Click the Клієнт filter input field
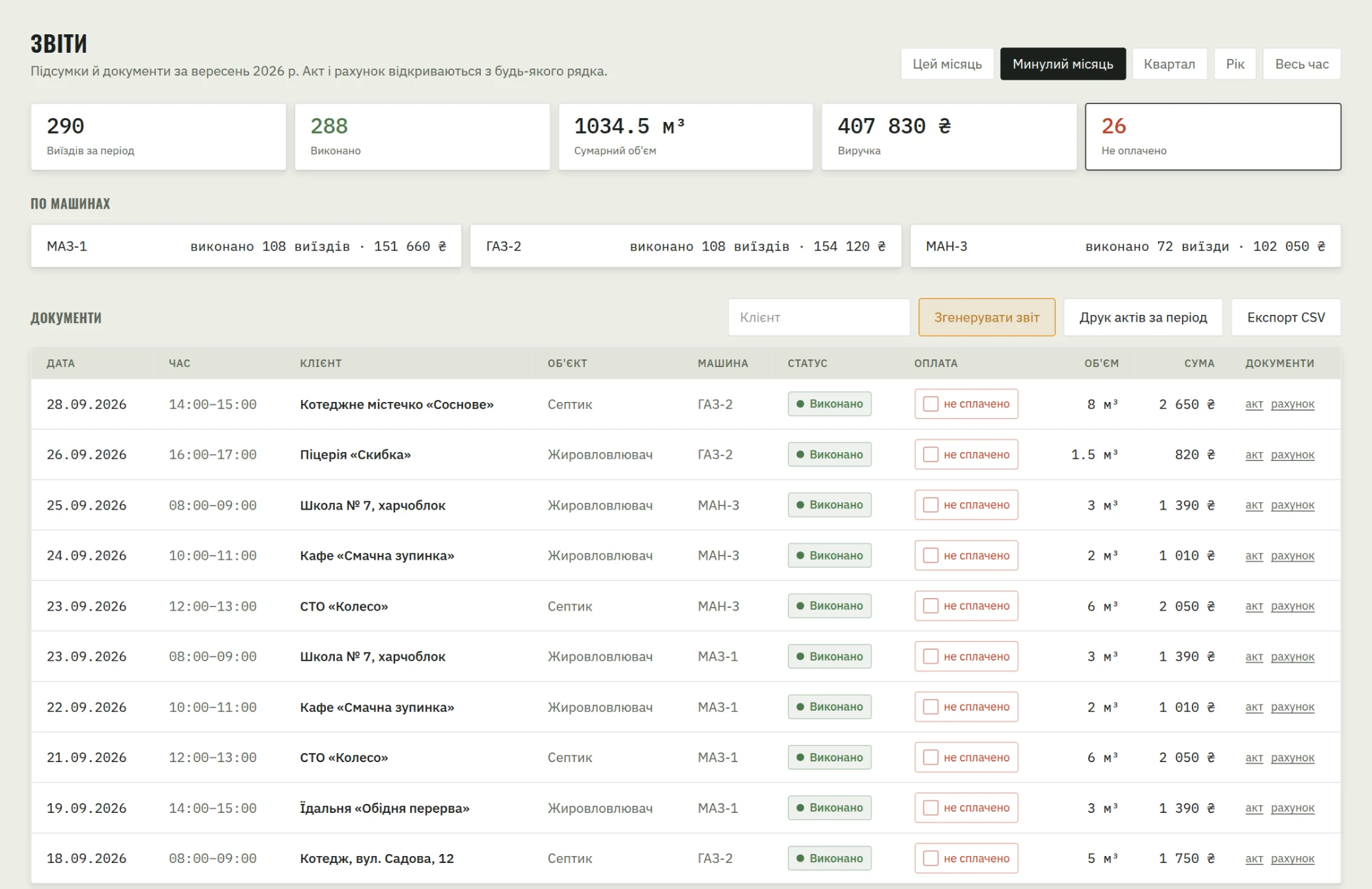This screenshot has width=1372, height=889. point(819,317)
